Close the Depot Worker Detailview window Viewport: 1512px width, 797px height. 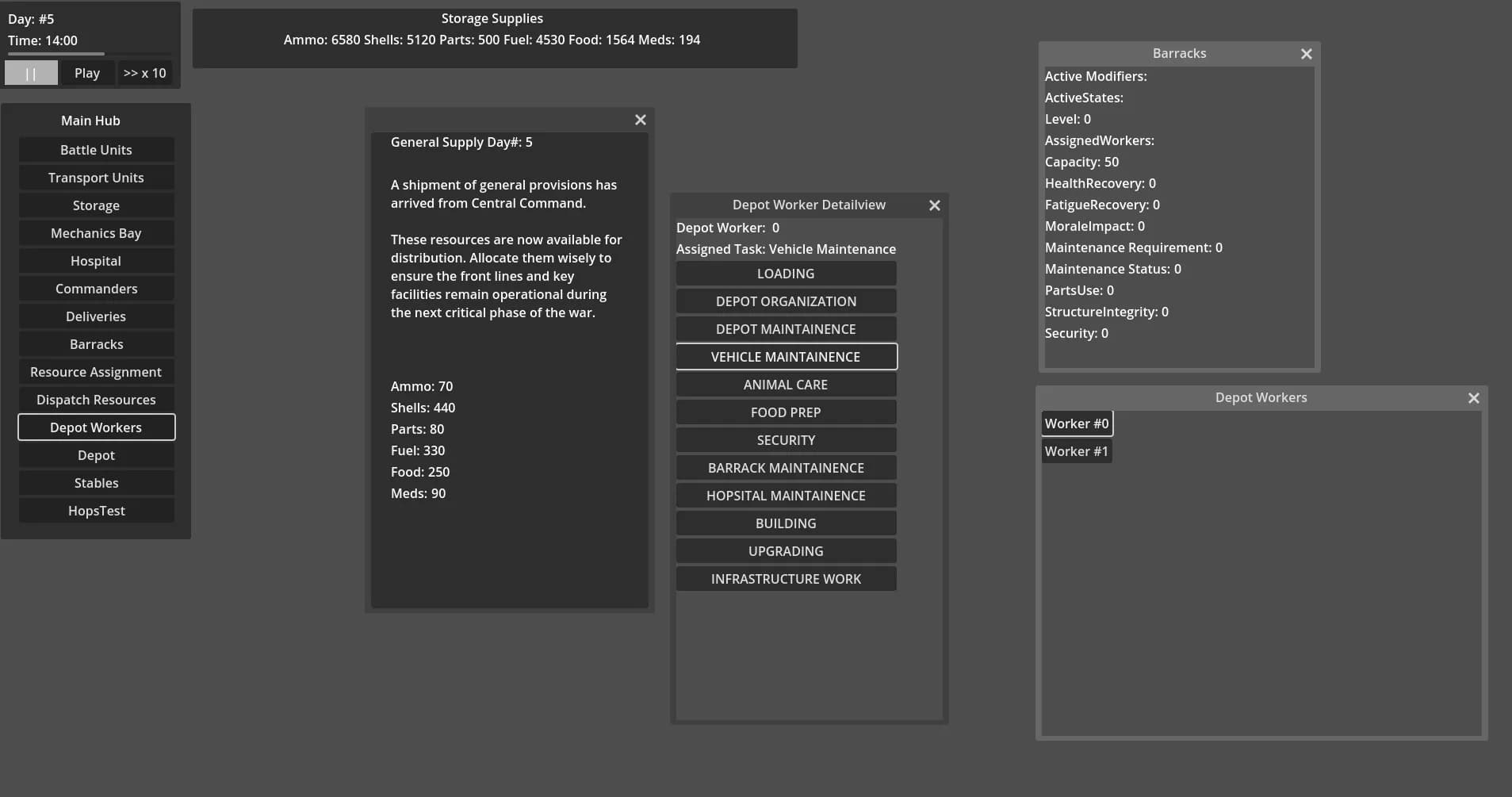935,205
